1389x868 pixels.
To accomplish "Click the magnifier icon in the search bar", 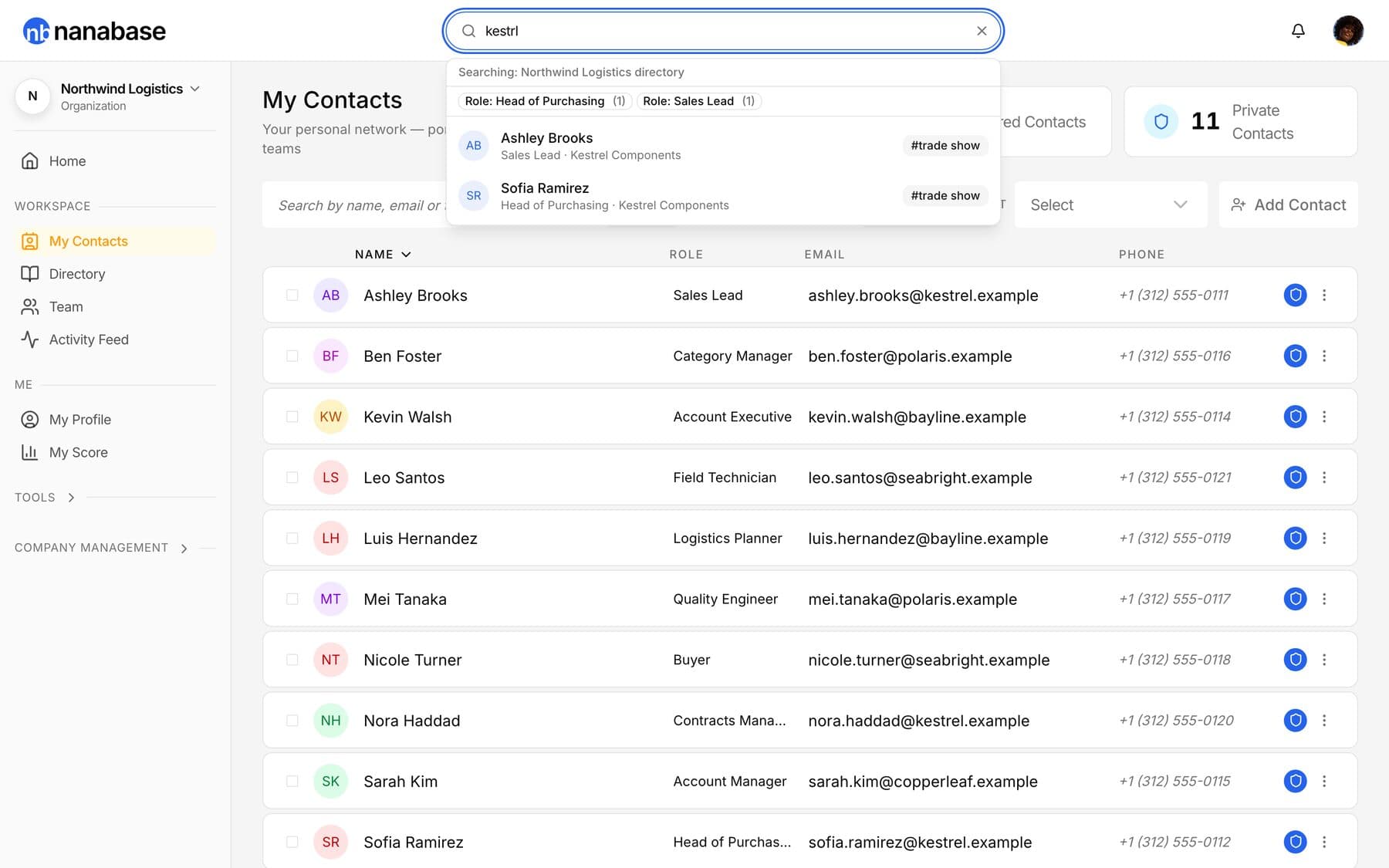I will (468, 31).
